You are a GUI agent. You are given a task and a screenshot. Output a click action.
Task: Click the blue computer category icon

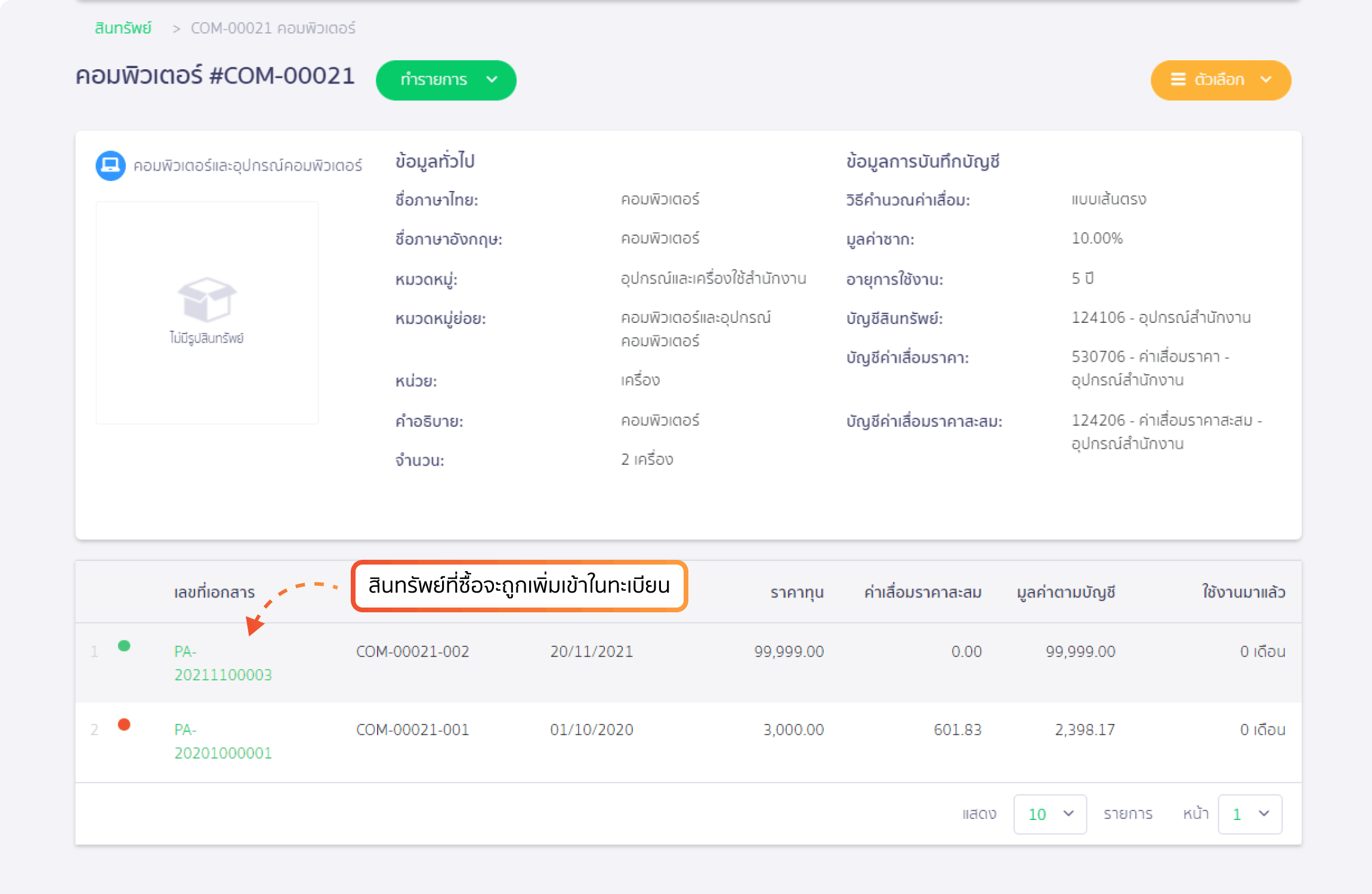coord(110,165)
